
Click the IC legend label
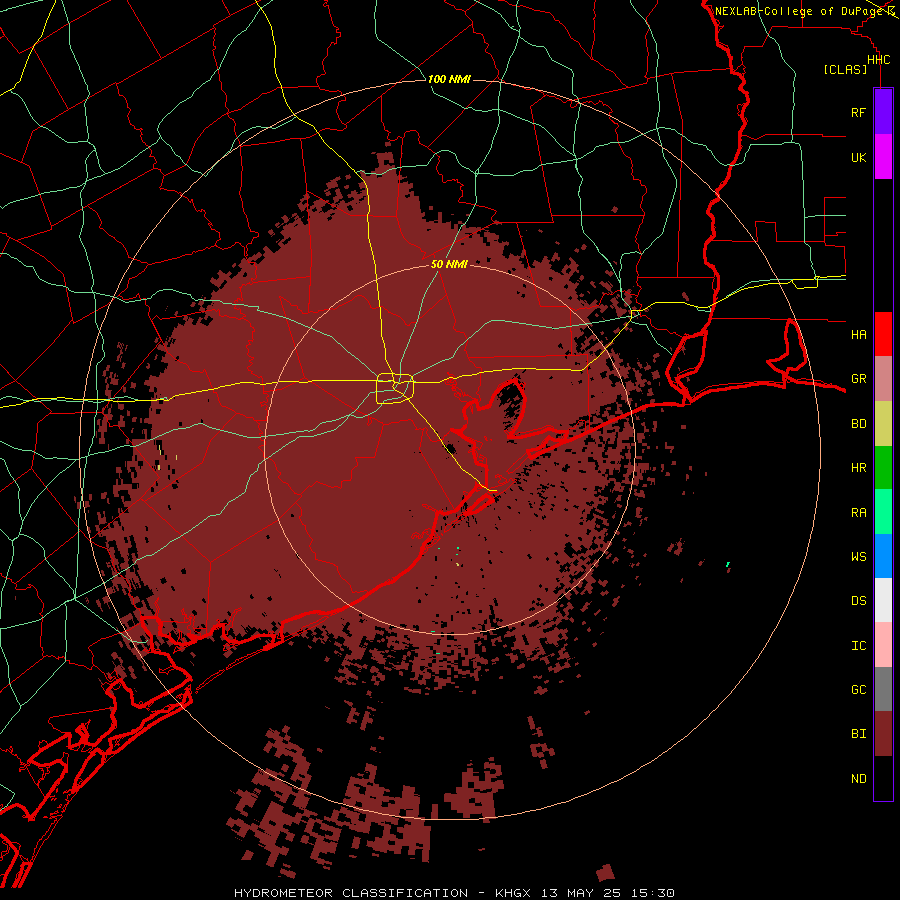tap(859, 646)
